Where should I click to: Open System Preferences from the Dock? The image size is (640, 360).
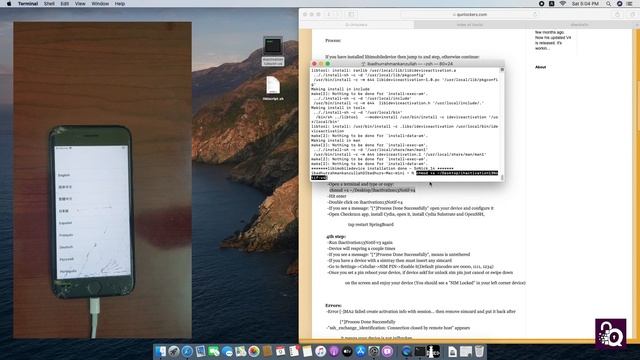tap(374, 351)
